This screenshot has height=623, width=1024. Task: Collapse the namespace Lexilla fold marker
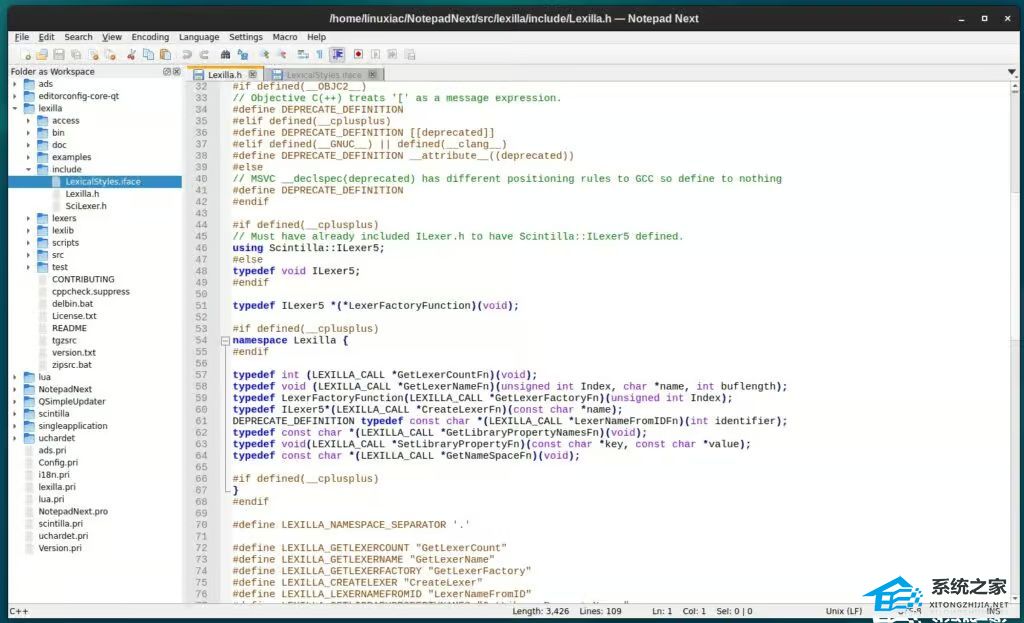pyautogui.click(x=225, y=341)
